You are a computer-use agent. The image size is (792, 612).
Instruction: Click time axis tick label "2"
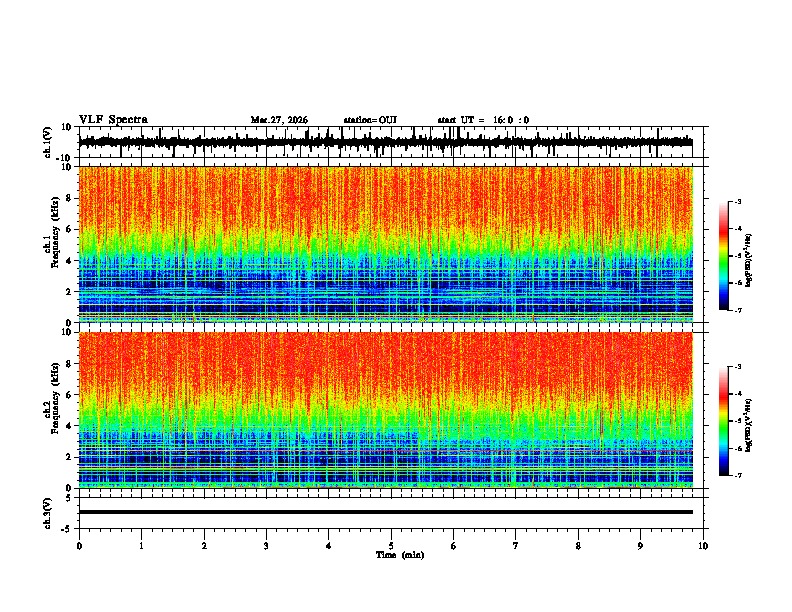coord(204,546)
